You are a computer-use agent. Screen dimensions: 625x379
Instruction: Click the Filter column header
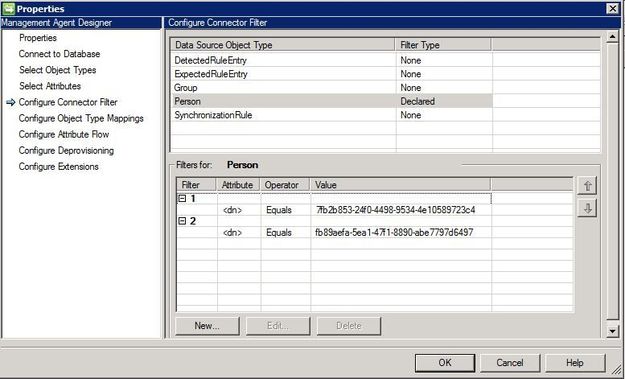197,185
